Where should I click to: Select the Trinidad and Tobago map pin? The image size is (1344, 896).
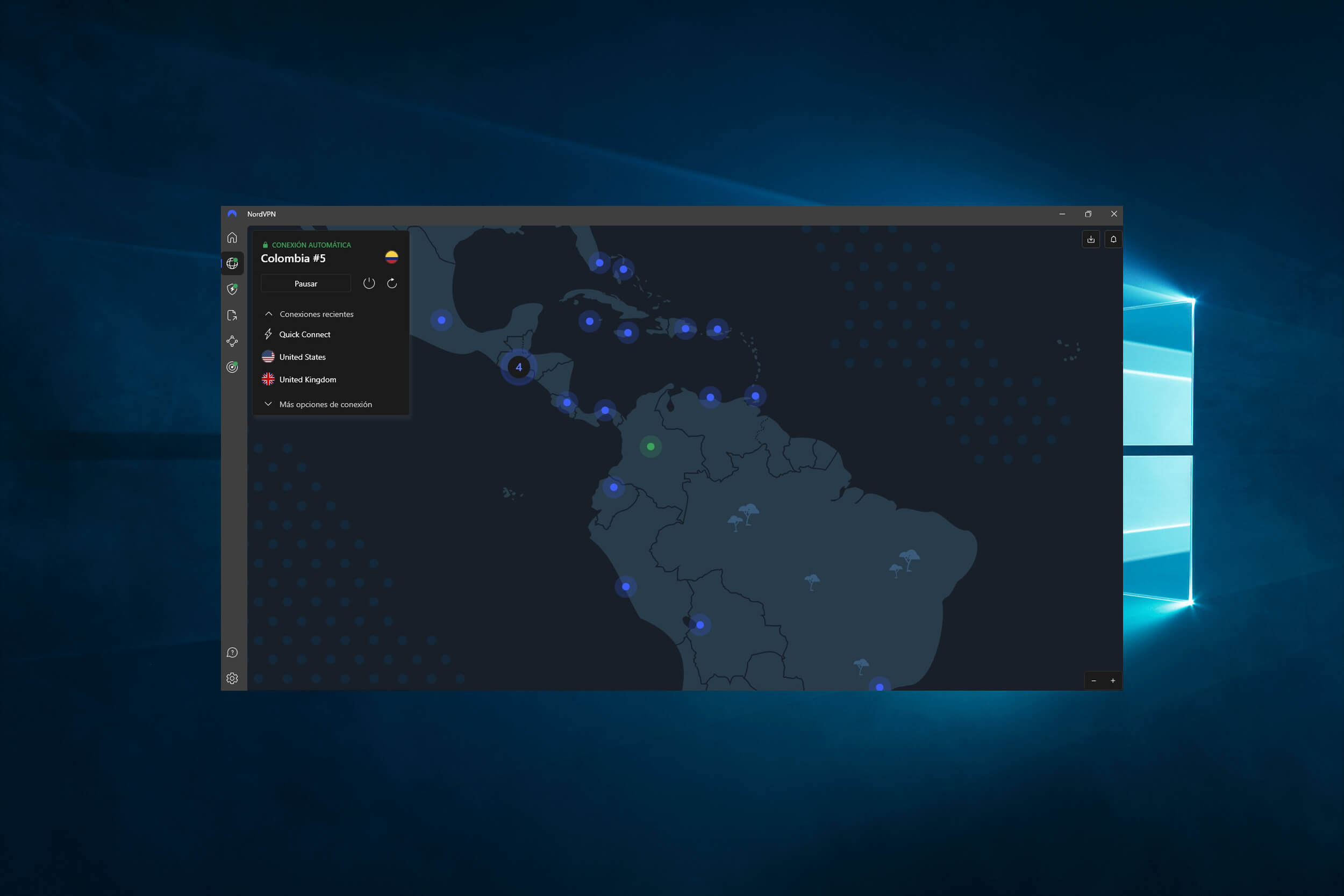point(755,396)
